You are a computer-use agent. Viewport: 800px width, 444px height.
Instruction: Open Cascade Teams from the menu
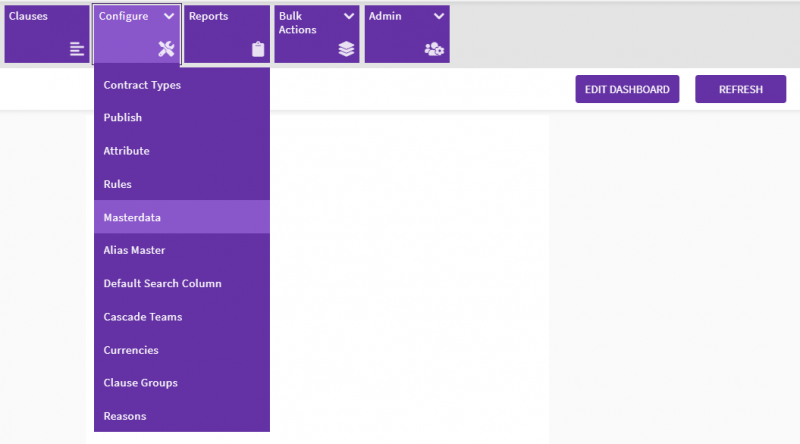click(x=142, y=317)
